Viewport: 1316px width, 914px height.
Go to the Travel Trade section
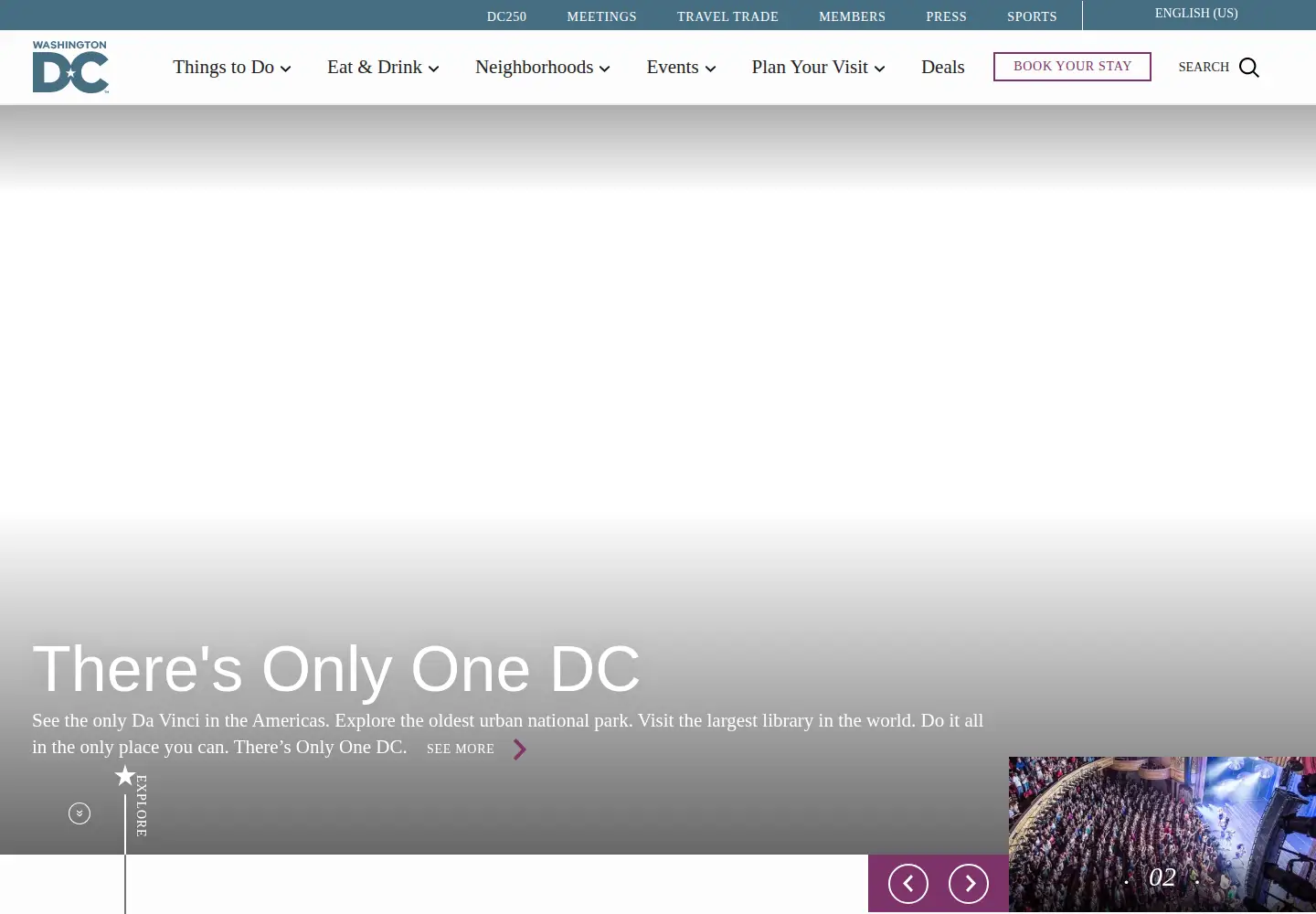(727, 16)
